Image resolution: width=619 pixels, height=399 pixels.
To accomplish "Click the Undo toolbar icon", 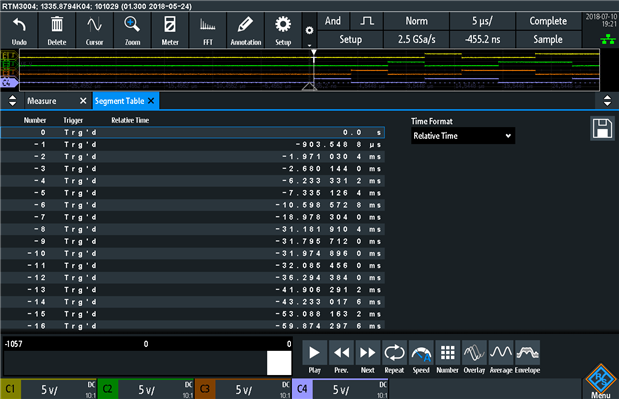I will click(19, 30).
